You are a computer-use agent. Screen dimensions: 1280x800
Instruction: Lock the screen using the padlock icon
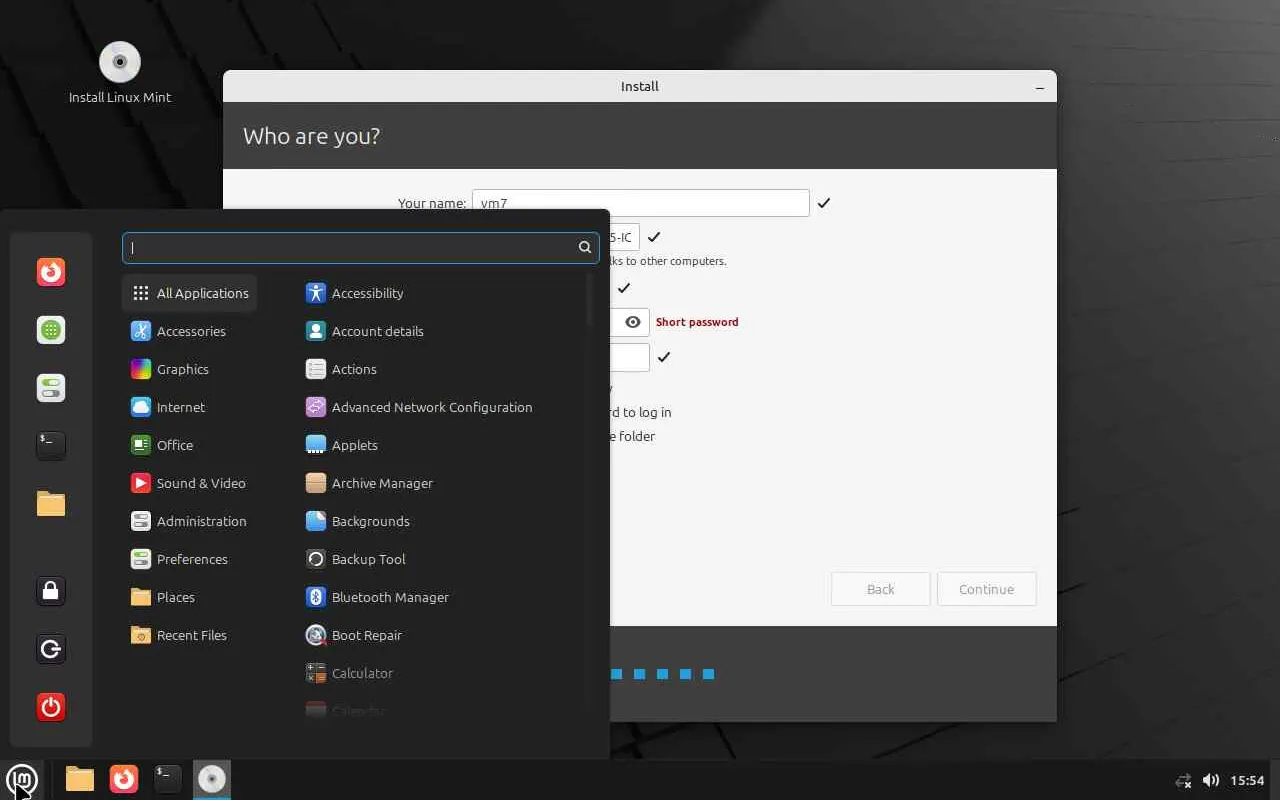coord(51,591)
